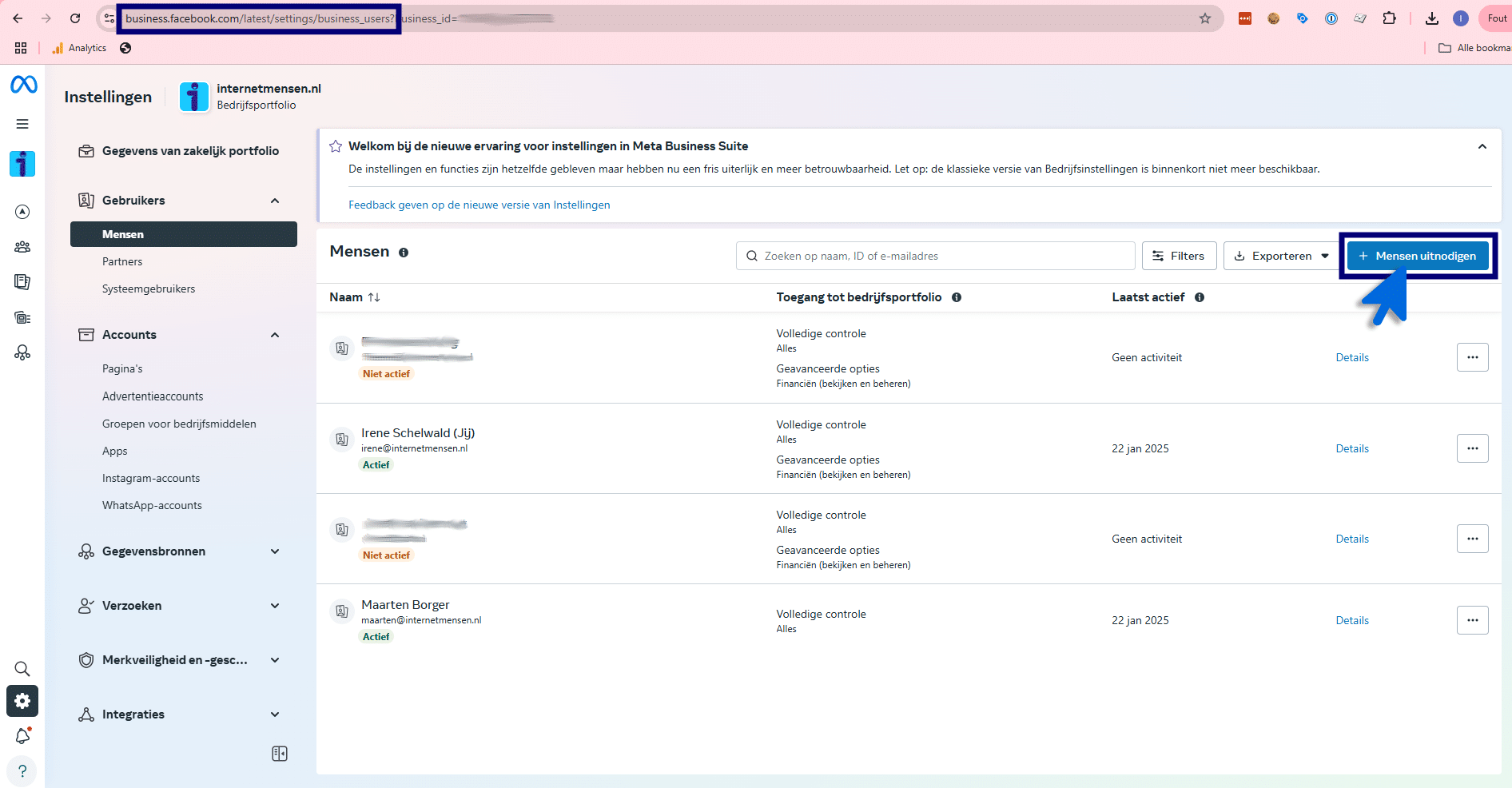Open browser downloads icon
Image resolution: width=1512 pixels, height=788 pixels.
pyautogui.click(x=1432, y=18)
